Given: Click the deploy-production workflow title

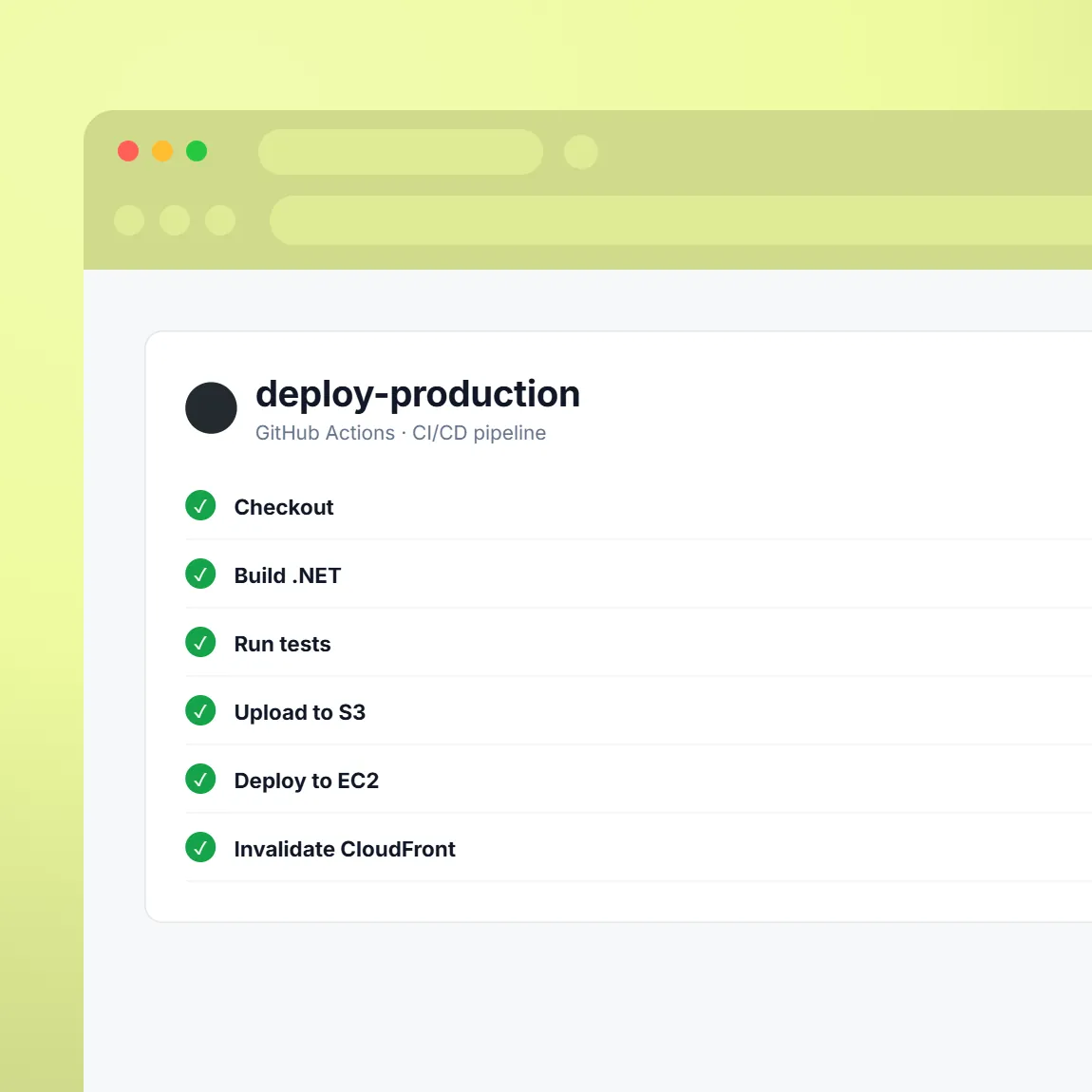Looking at the screenshot, I should point(418,394).
